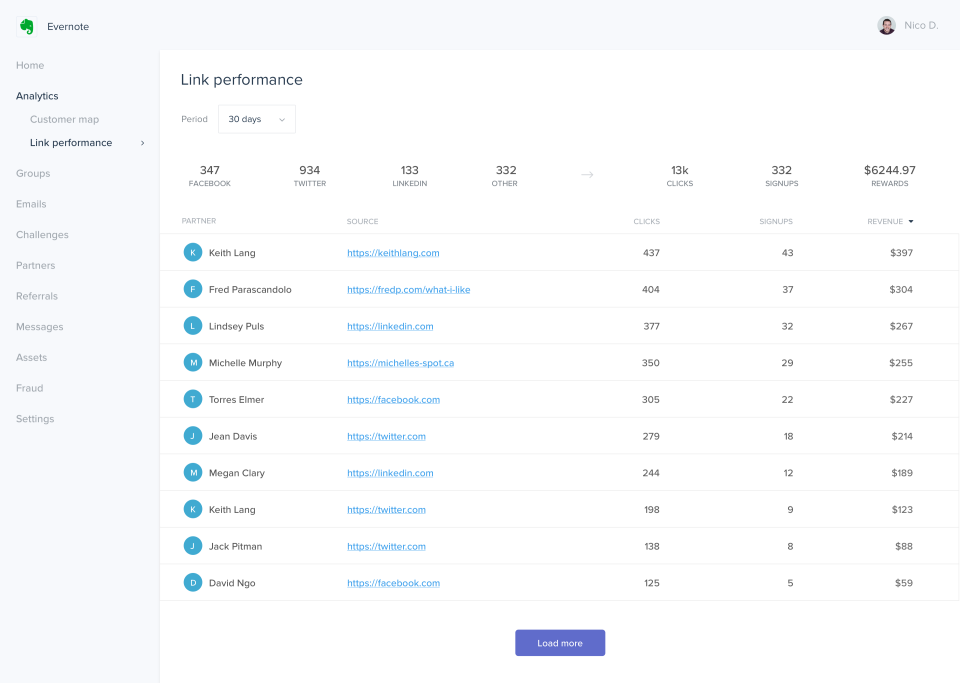Go to Partners section

pos(35,266)
